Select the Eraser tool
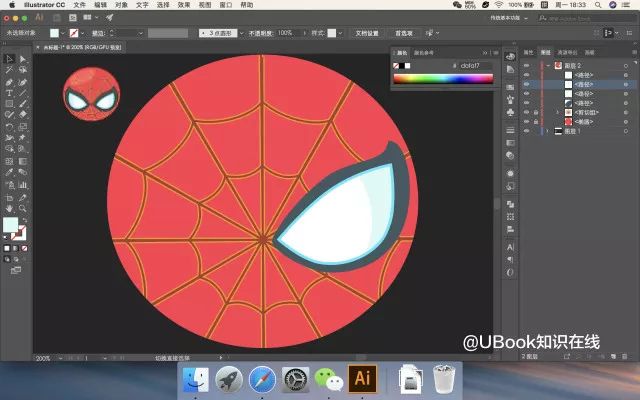Image resolution: width=640 pixels, height=400 pixels. tap(22, 115)
